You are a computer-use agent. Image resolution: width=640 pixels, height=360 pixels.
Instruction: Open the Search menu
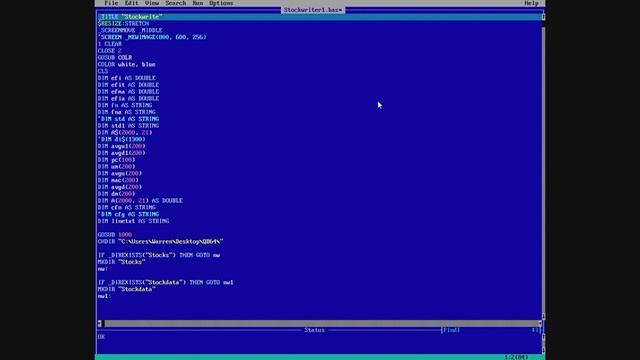click(x=176, y=3)
